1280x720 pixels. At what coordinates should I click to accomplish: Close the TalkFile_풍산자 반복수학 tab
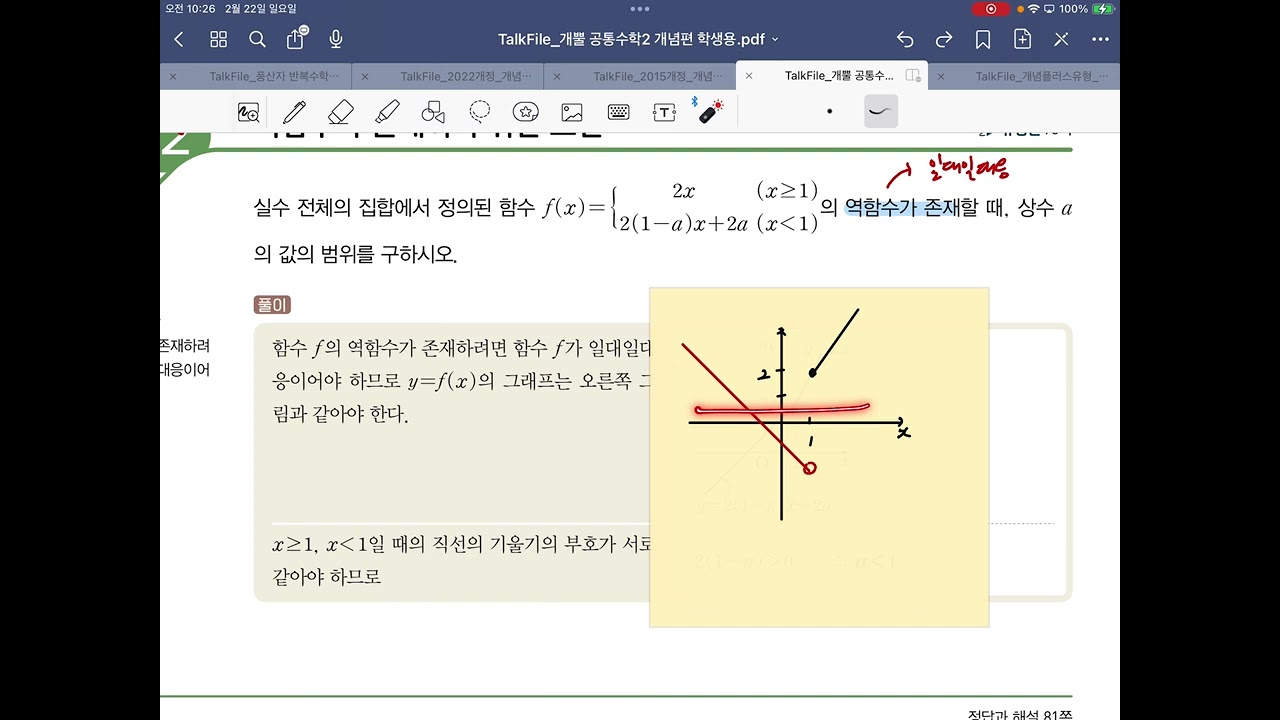[173, 76]
